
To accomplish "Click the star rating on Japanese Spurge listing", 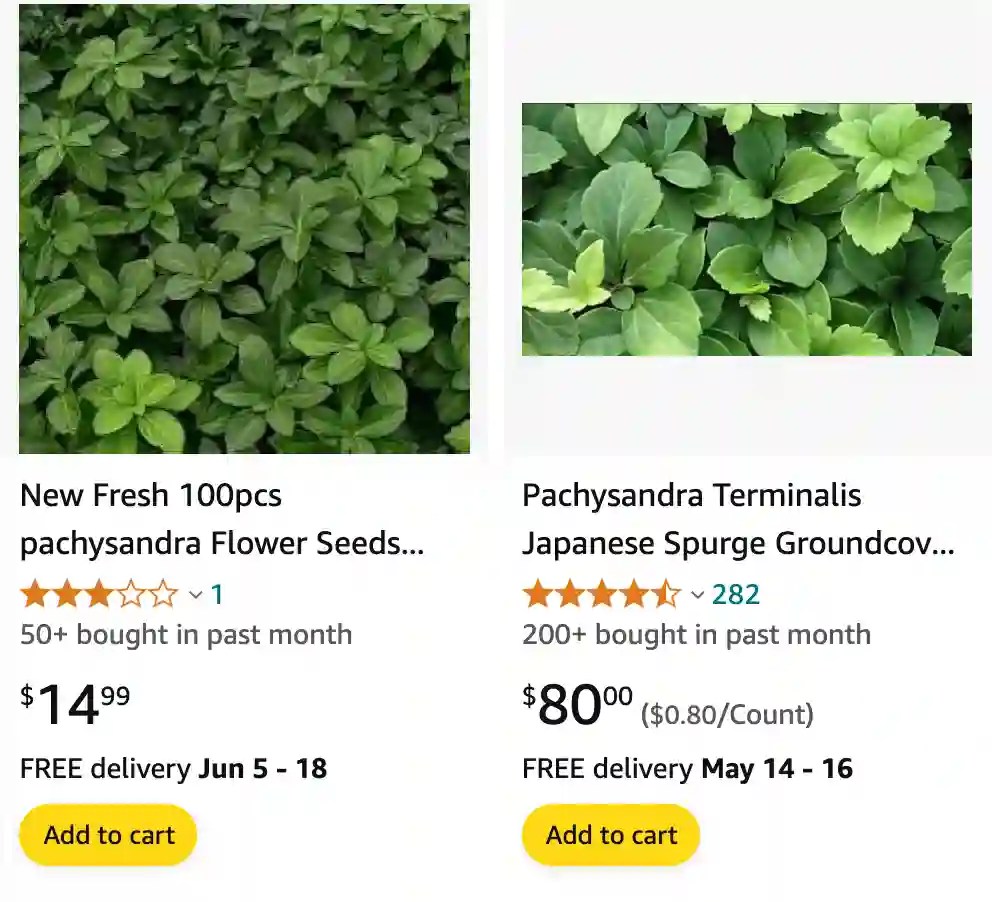I will click(x=600, y=595).
